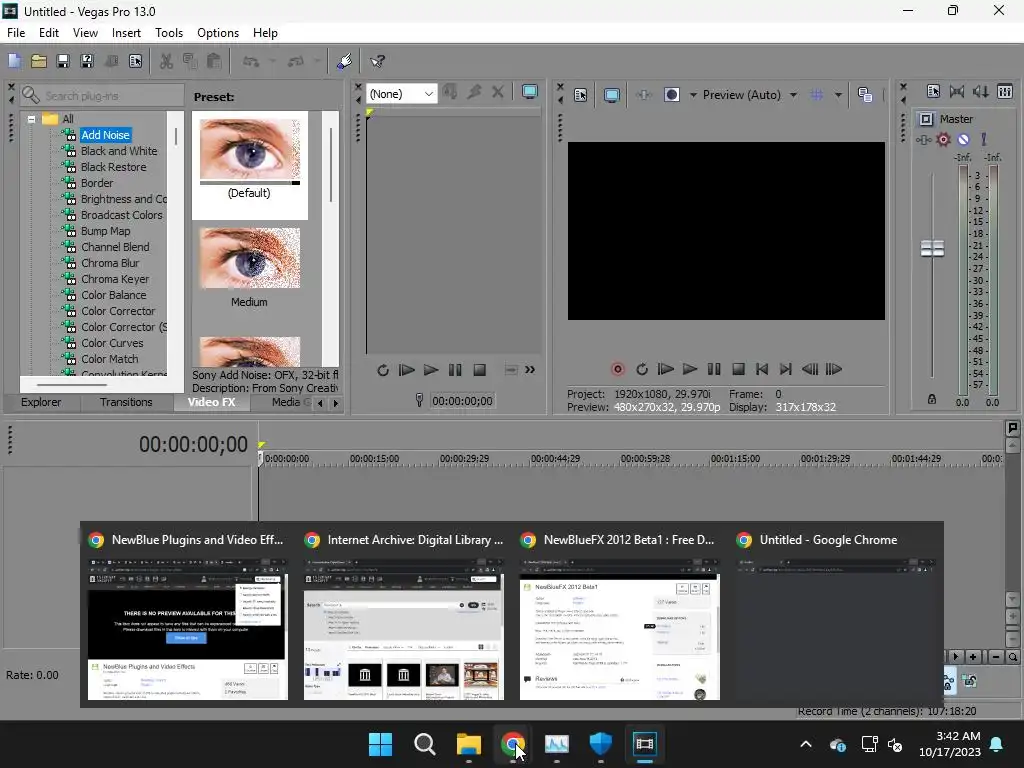Toggle Preview on External Monitor in the video preview
This screenshot has height=768, width=1024.
pos(611,95)
